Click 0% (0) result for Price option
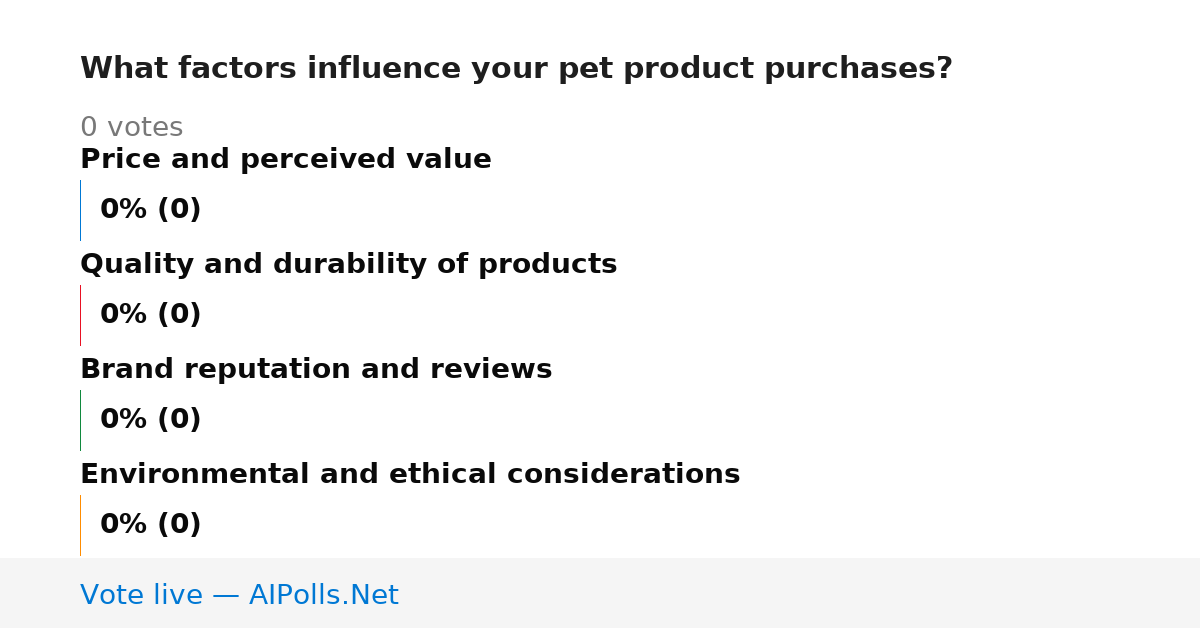This screenshot has width=1200, height=628. click(x=150, y=210)
